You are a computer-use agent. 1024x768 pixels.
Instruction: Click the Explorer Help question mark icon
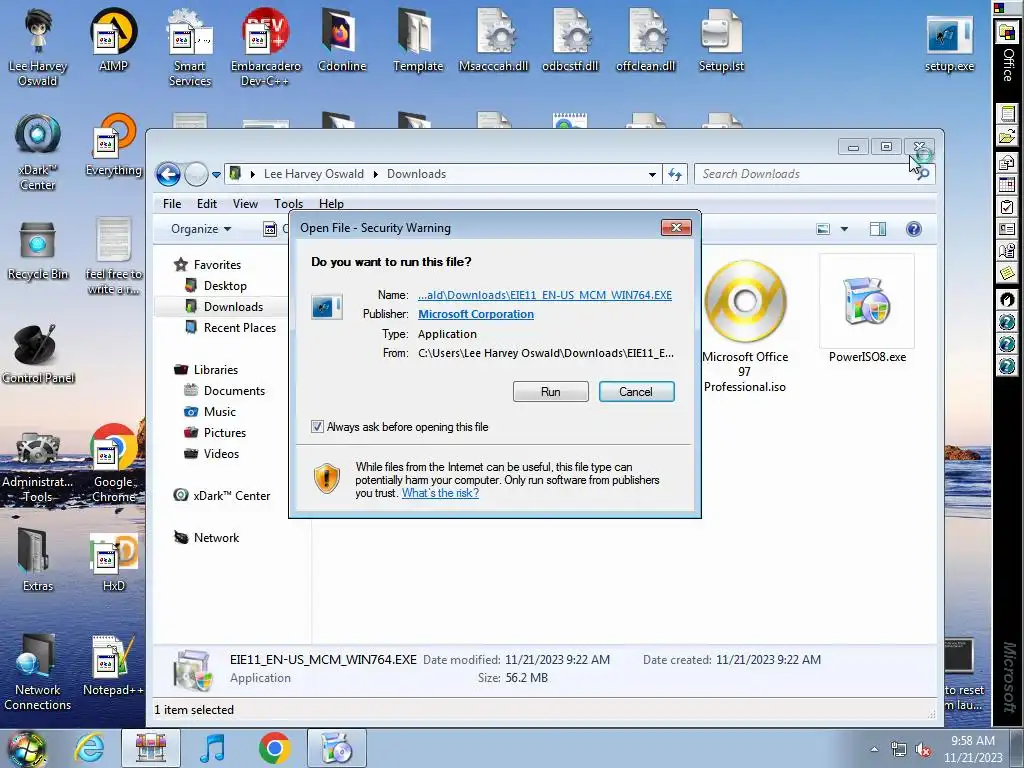coord(914,229)
